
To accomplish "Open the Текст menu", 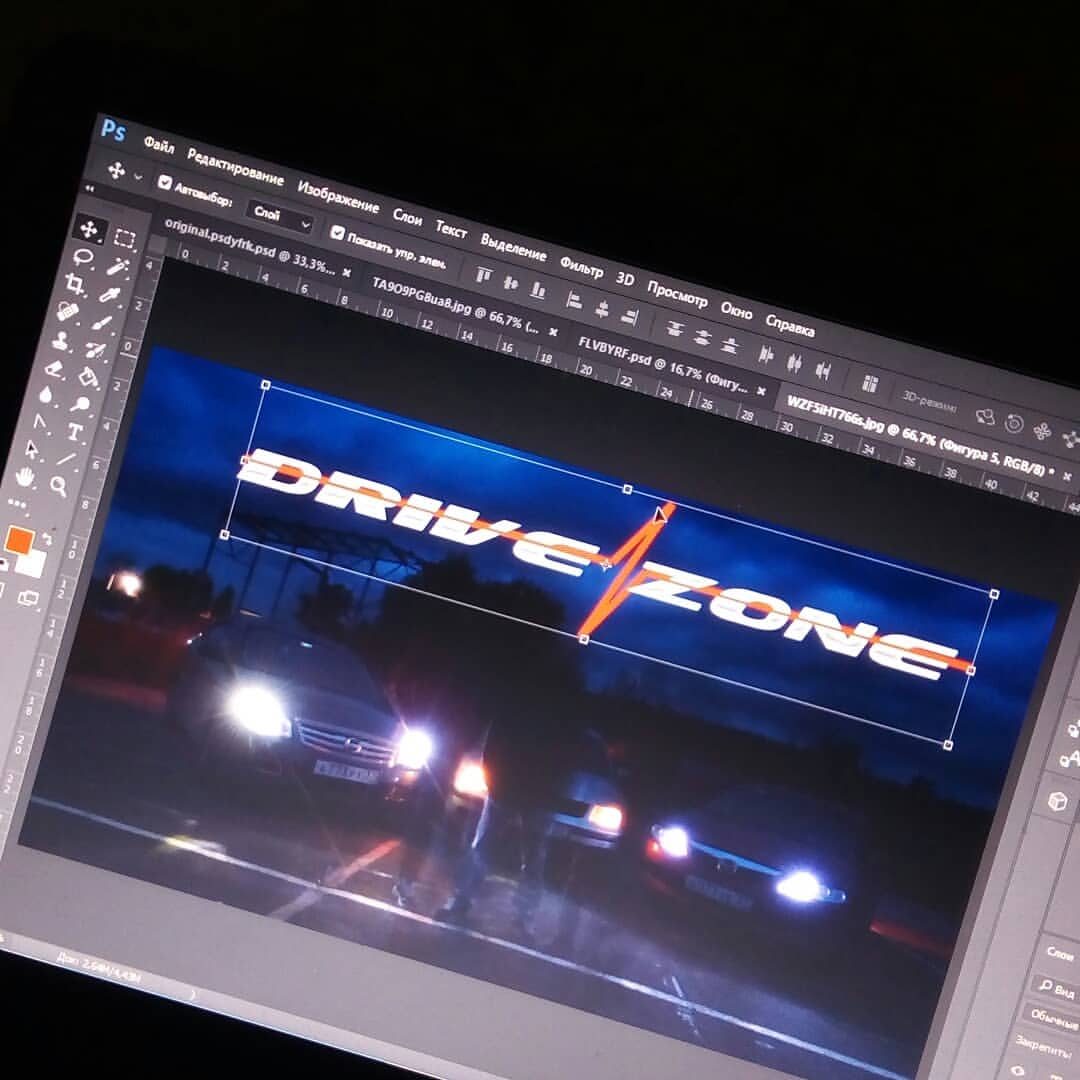I will (451, 229).
